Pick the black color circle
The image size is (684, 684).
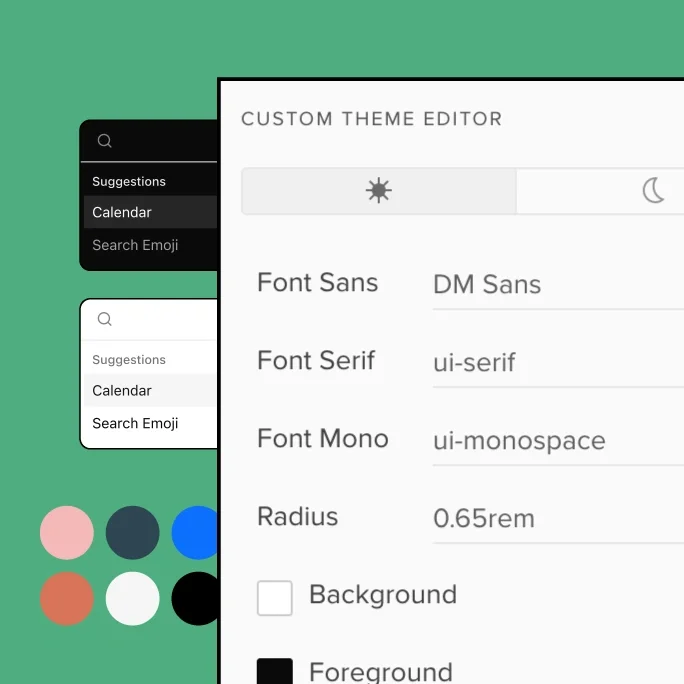(195, 598)
